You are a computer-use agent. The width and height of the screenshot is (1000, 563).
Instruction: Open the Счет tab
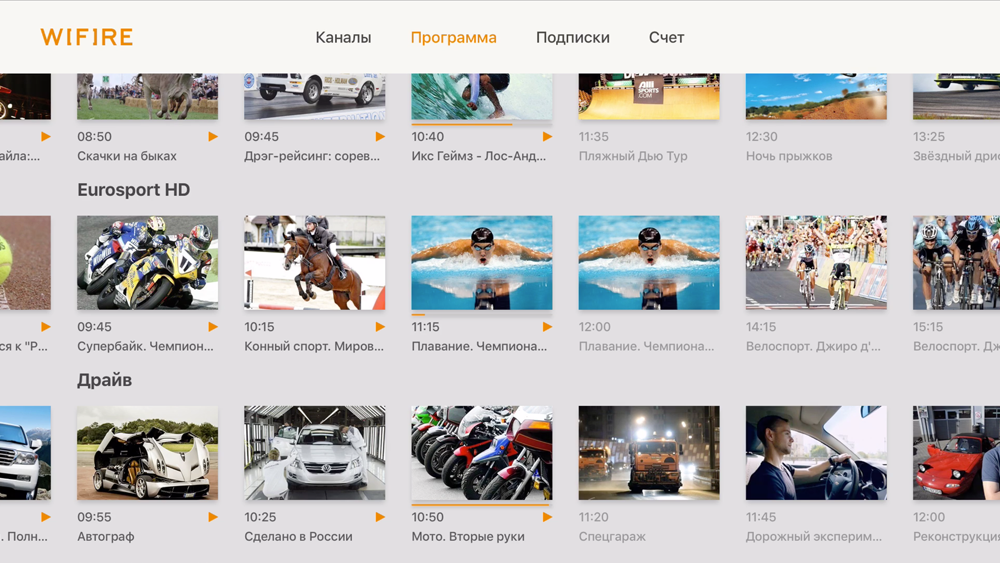pos(666,38)
